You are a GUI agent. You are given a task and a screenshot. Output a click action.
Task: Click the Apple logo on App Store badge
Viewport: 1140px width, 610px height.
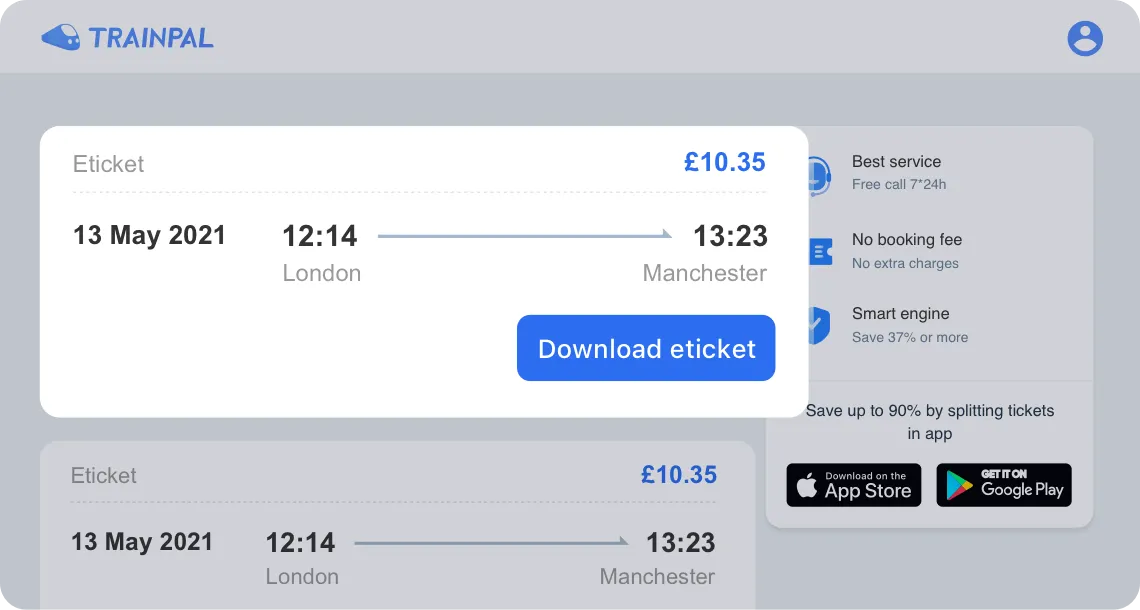tap(807, 485)
